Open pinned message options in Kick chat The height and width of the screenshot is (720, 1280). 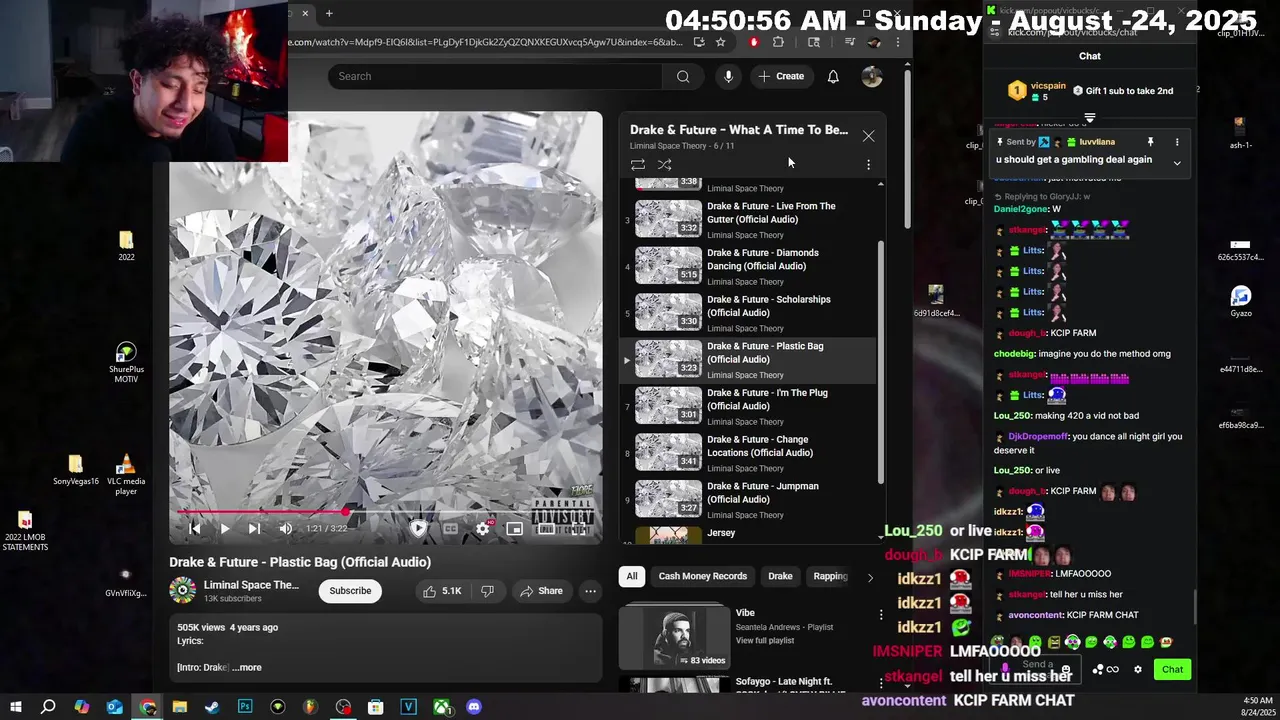tap(1177, 142)
